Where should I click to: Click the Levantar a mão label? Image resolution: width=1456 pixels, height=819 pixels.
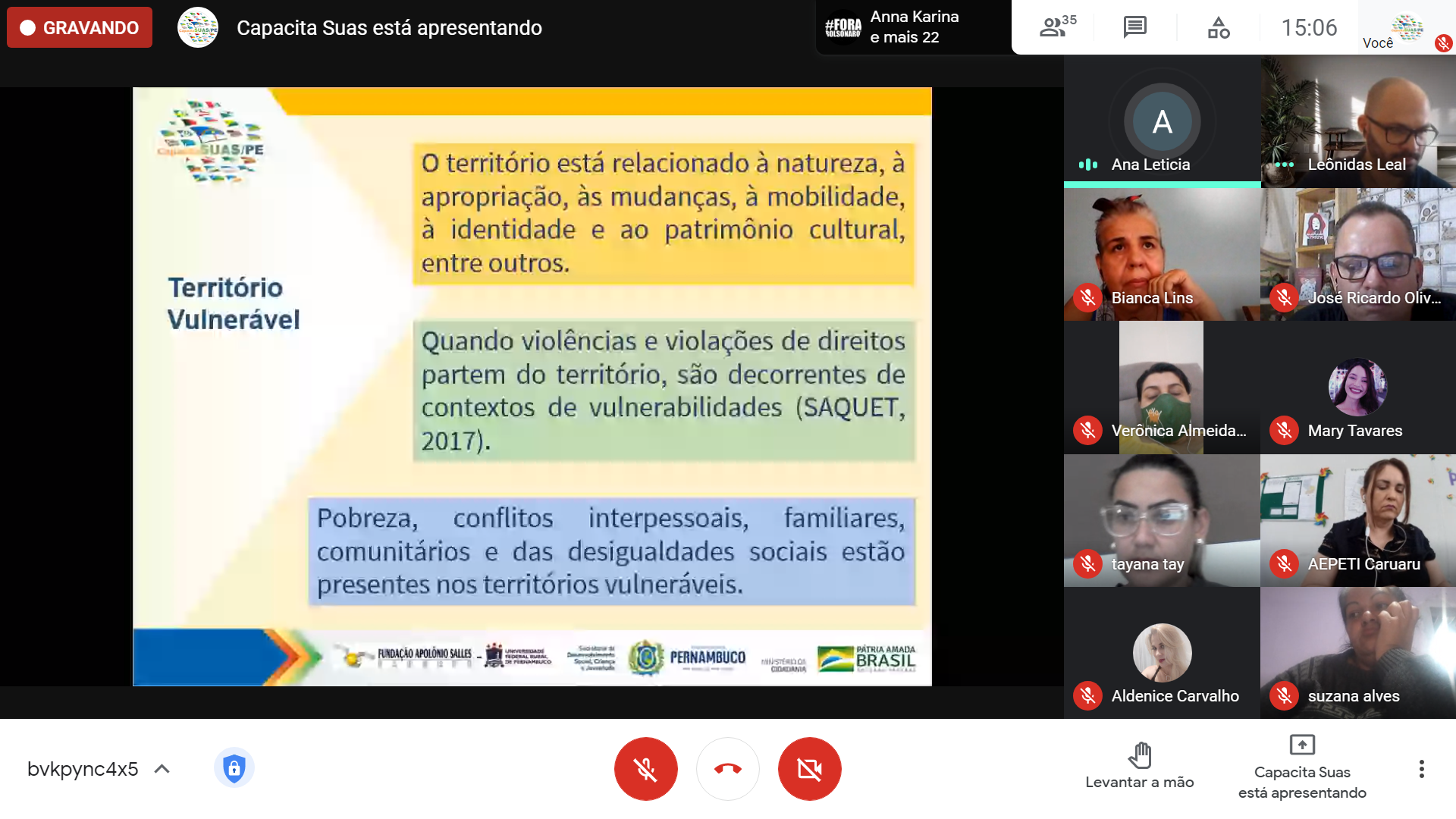pos(1139,782)
